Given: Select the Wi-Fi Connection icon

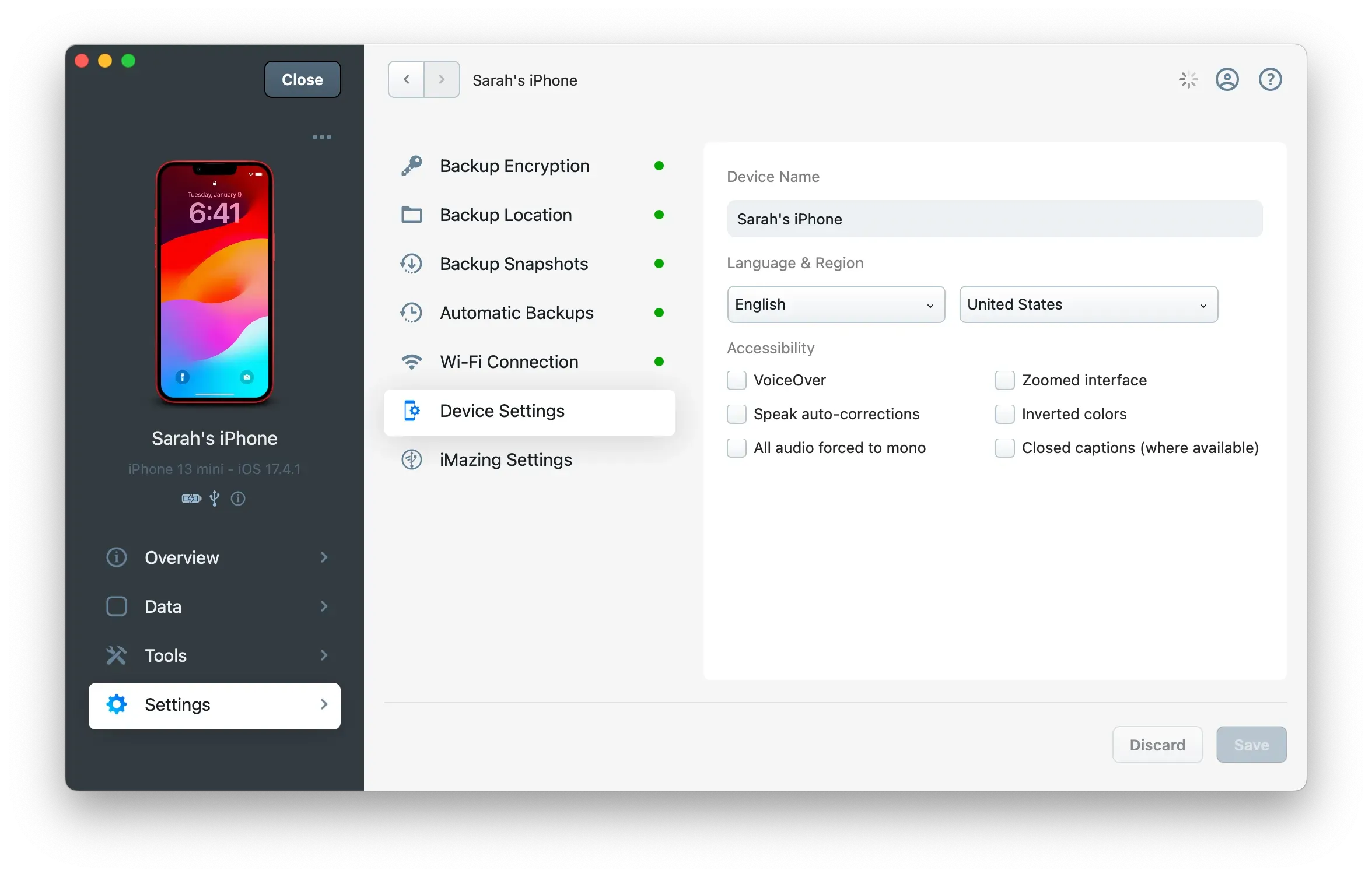Looking at the screenshot, I should (x=412, y=362).
